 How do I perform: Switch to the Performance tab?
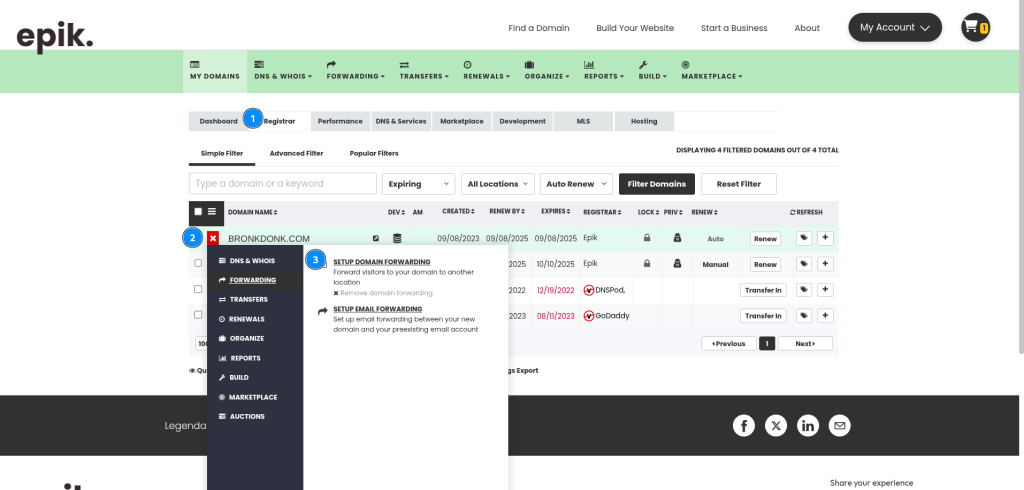(340, 122)
